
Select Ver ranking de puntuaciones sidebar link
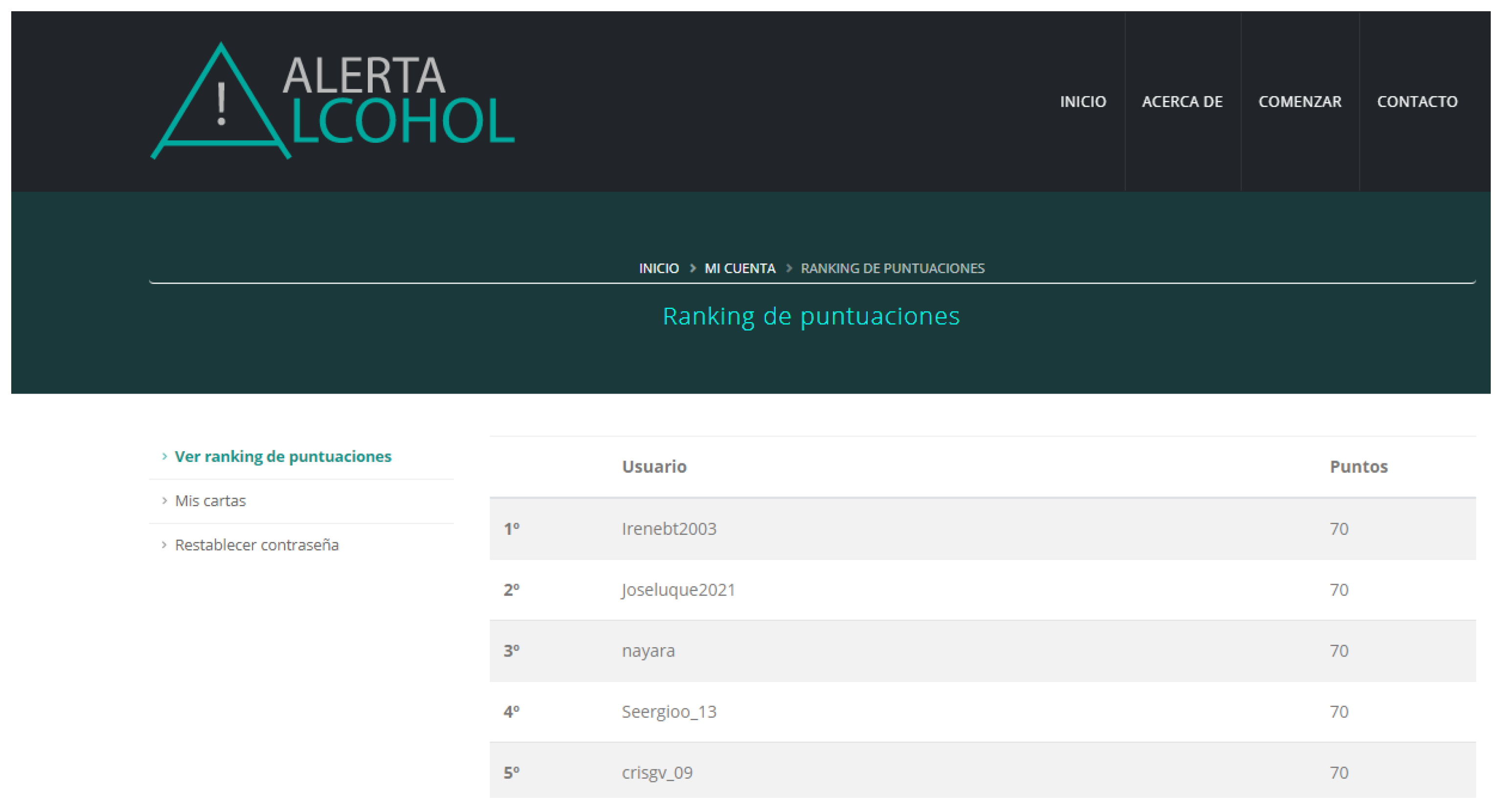pyautogui.click(x=283, y=456)
